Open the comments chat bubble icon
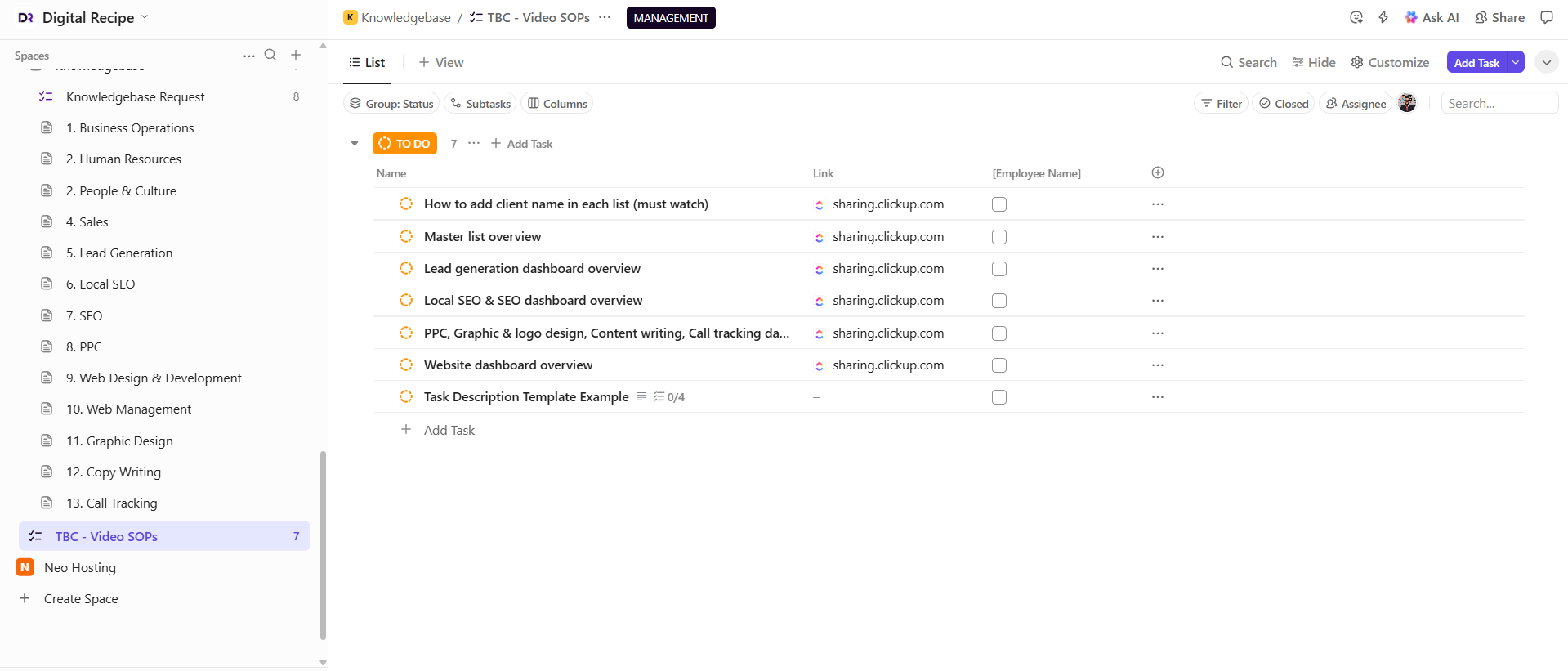The height and width of the screenshot is (671, 1568). (x=1546, y=17)
